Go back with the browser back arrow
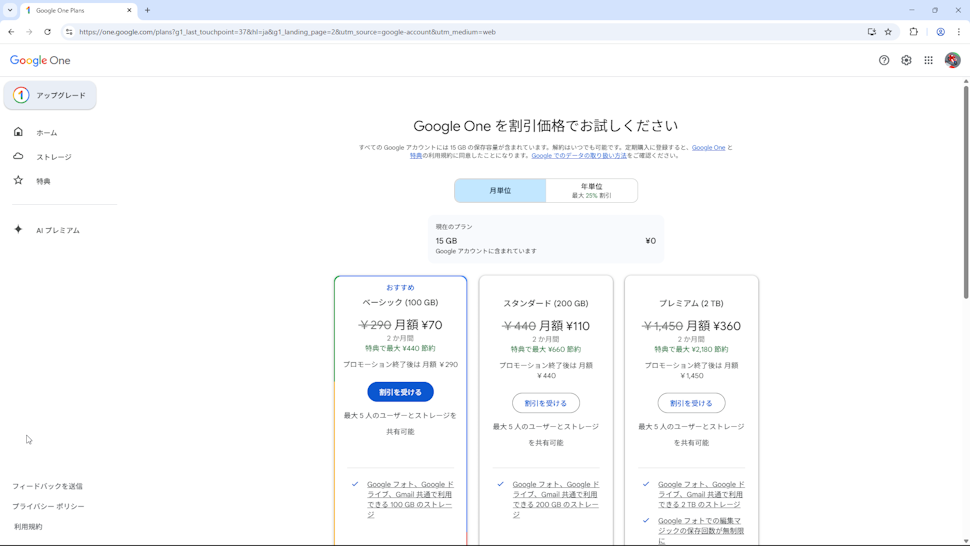The height and width of the screenshot is (546, 970). tap(11, 32)
